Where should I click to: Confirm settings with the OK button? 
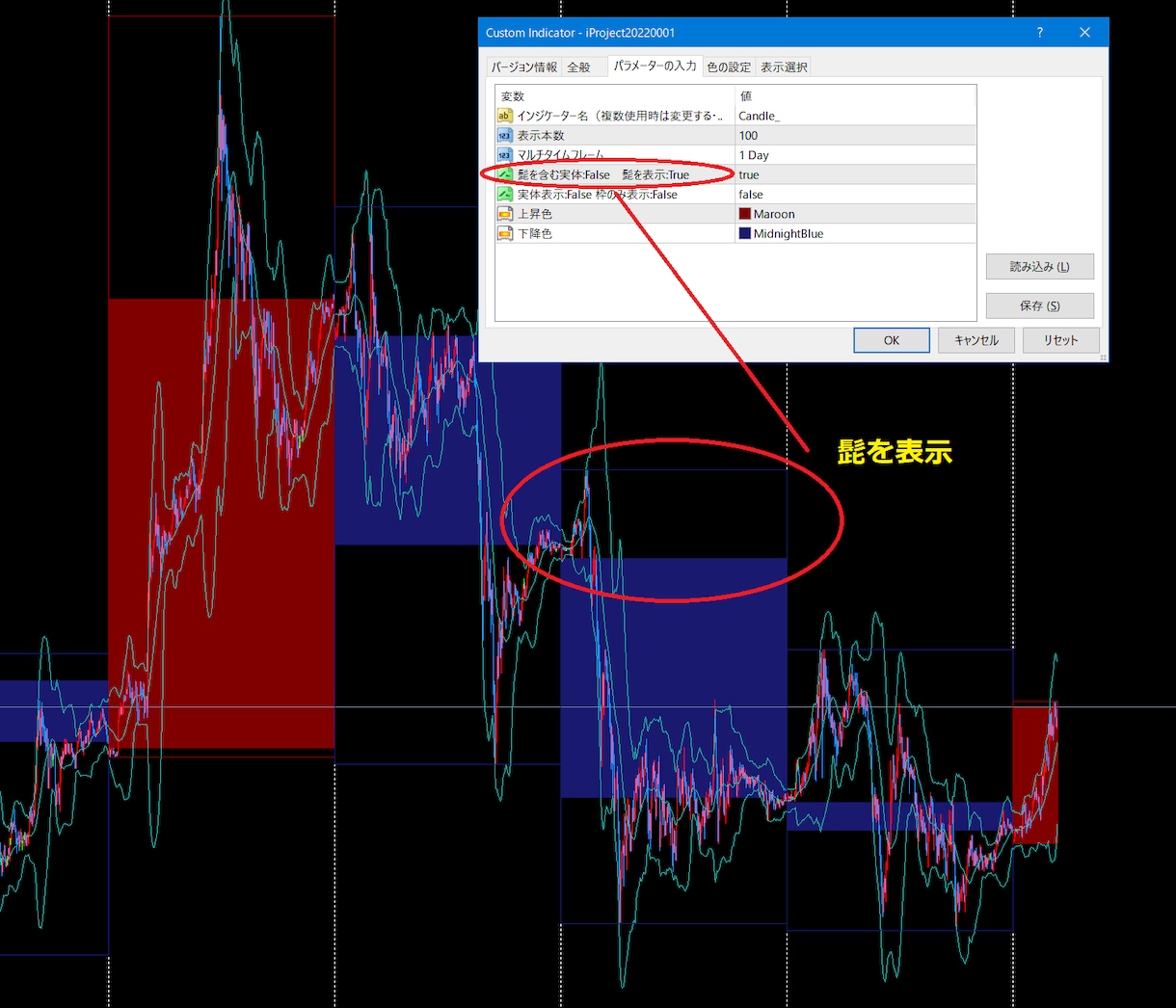point(892,340)
